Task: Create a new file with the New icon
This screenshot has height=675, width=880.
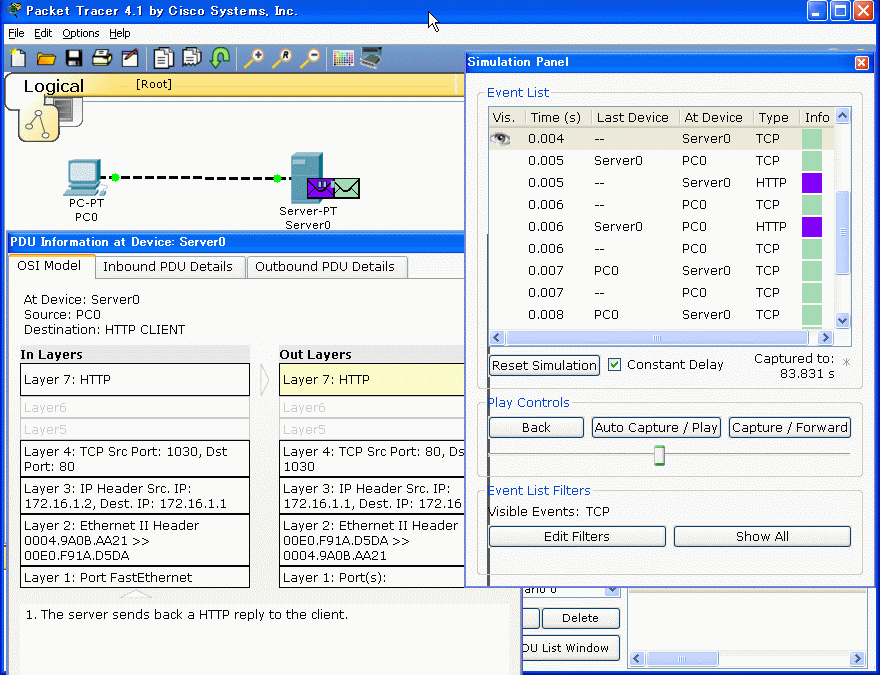Action: tap(19, 58)
